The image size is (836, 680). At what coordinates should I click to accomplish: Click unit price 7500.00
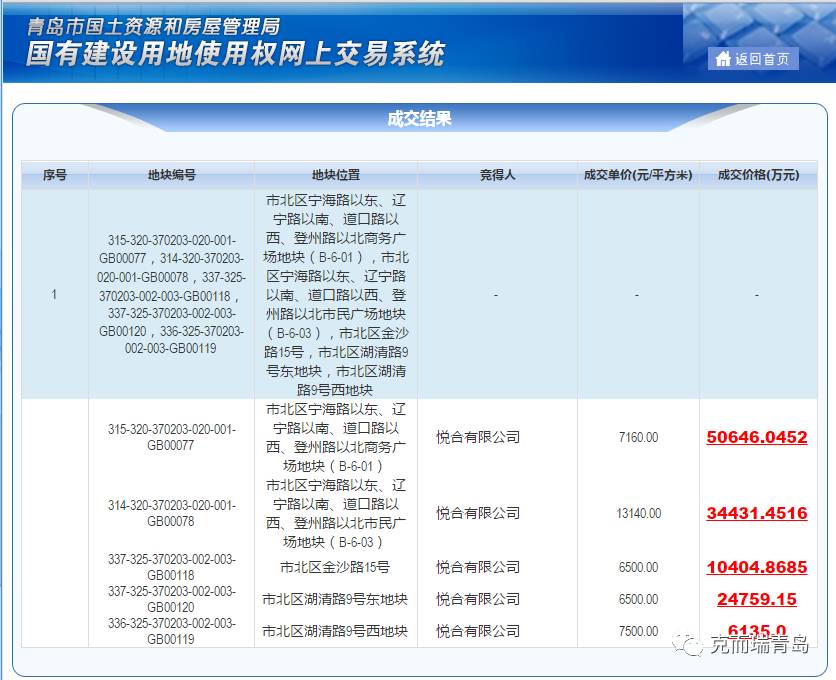[x=638, y=631]
